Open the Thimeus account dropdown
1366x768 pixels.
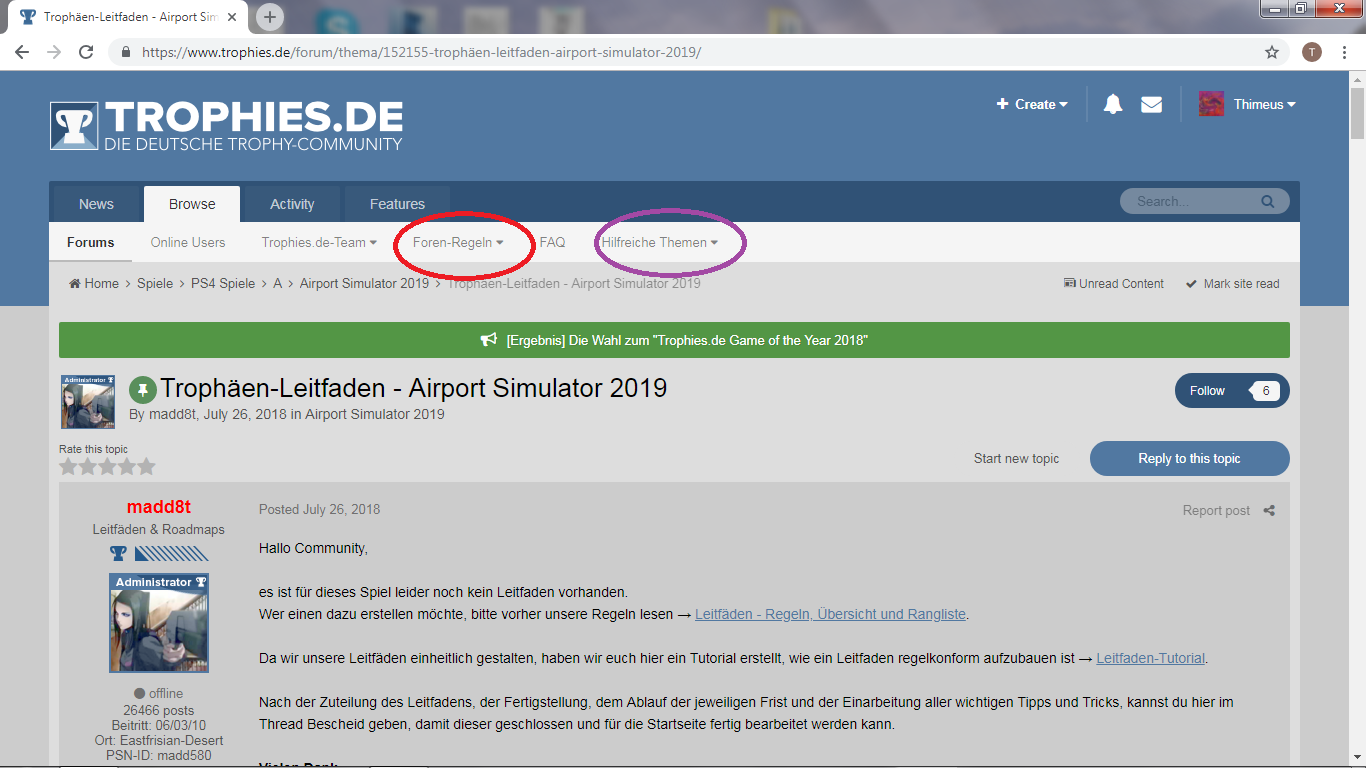click(x=1264, y=104)
